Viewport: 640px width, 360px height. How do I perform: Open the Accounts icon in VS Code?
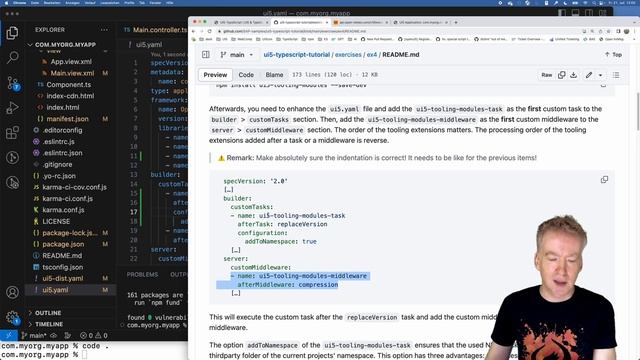[12, 292]
